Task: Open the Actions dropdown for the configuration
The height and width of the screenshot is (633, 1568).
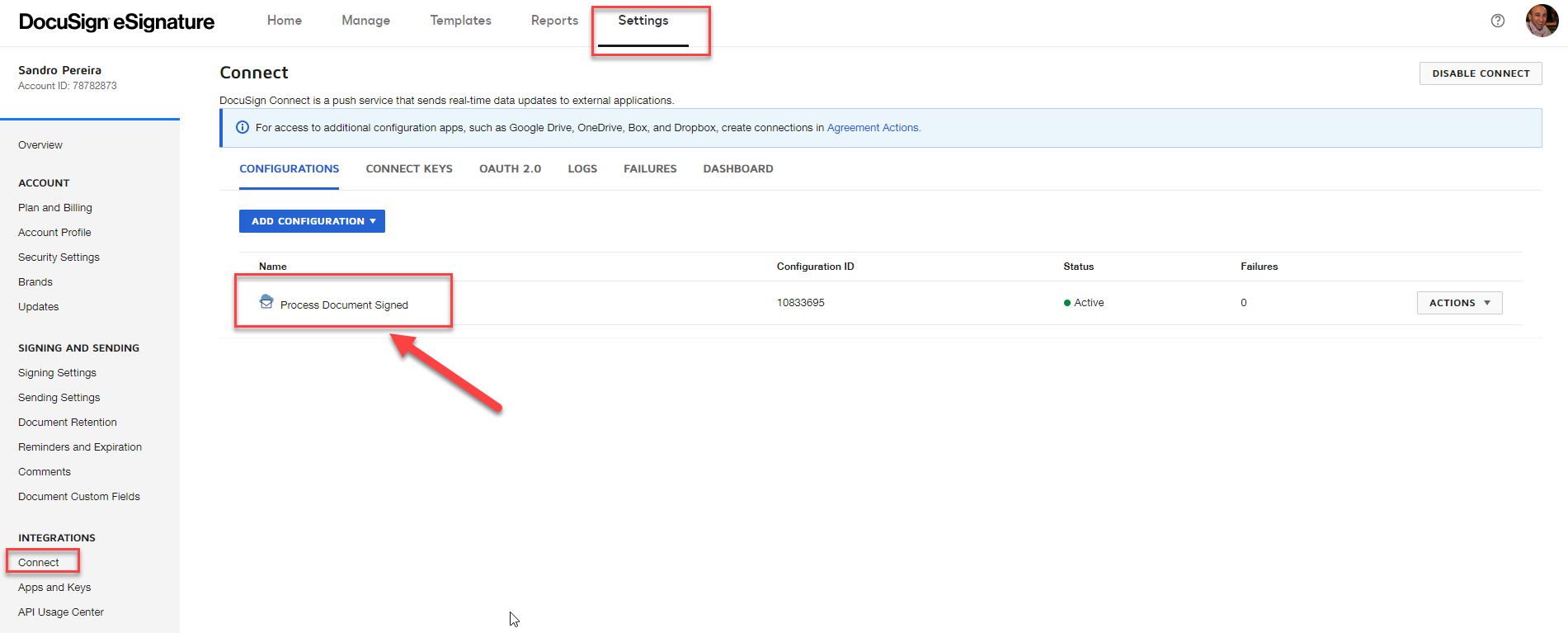Action: tap(1458, 303)
